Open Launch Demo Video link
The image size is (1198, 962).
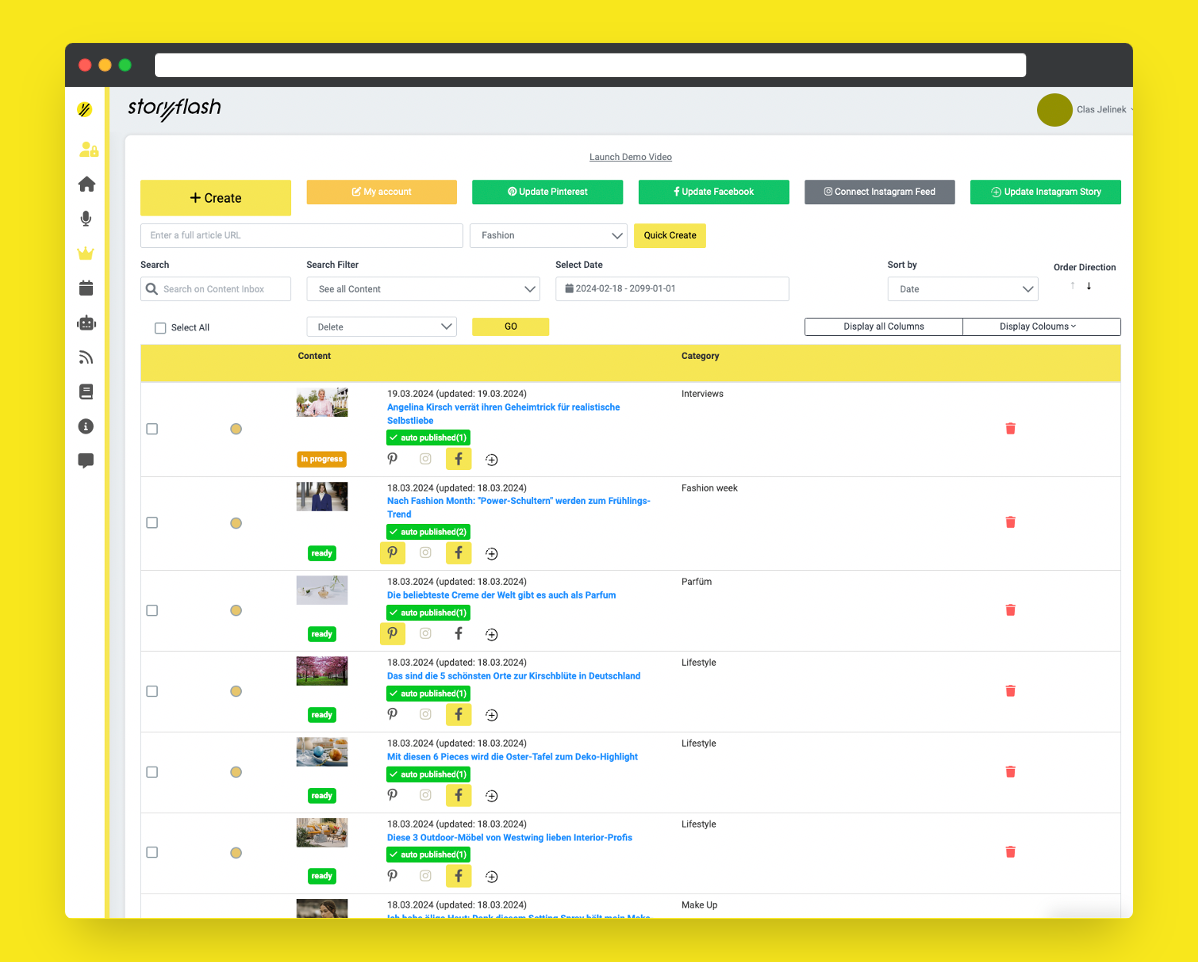click(x=630, y=157)
